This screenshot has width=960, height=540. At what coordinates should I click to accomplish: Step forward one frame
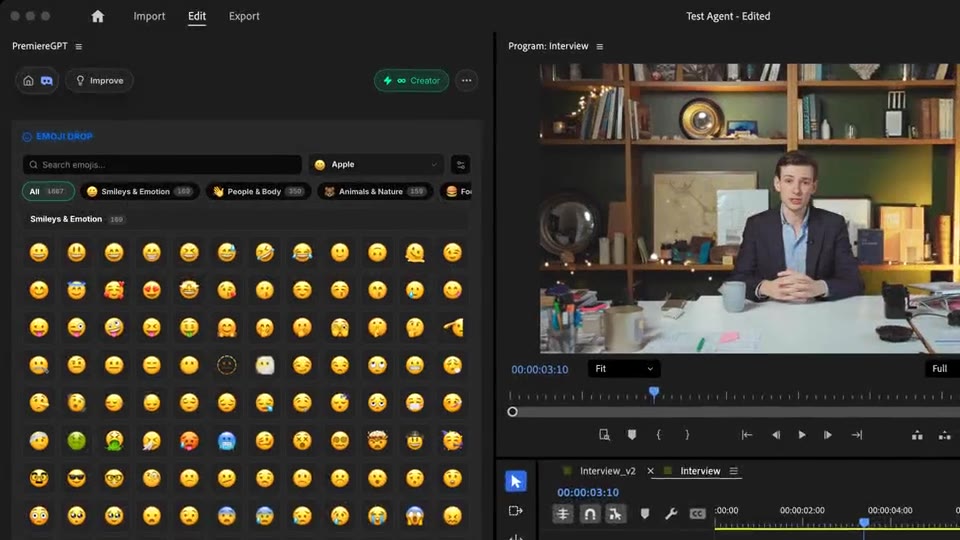[x=828, y=435]
